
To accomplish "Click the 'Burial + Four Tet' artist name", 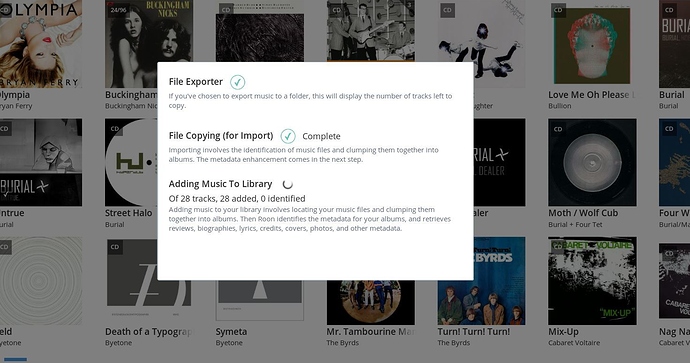I will 575,224.
